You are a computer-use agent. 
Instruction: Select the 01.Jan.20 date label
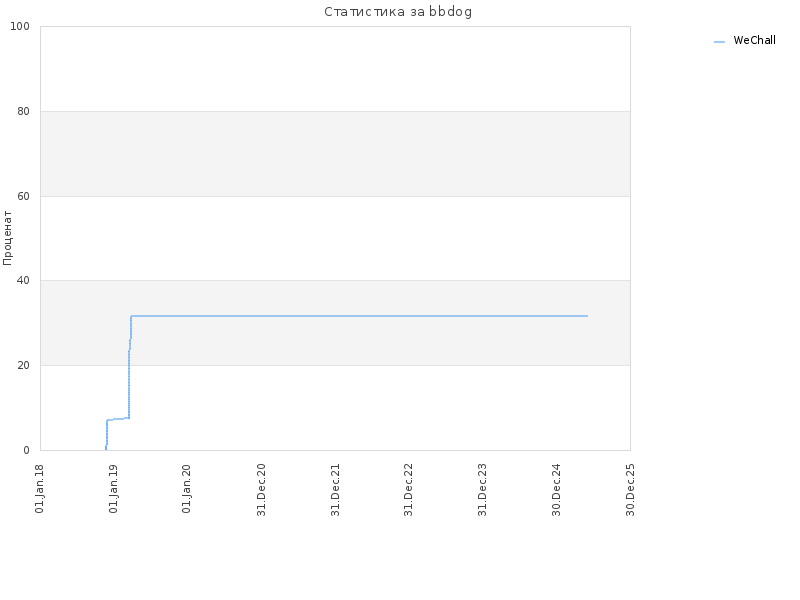[x=187, y=488]
